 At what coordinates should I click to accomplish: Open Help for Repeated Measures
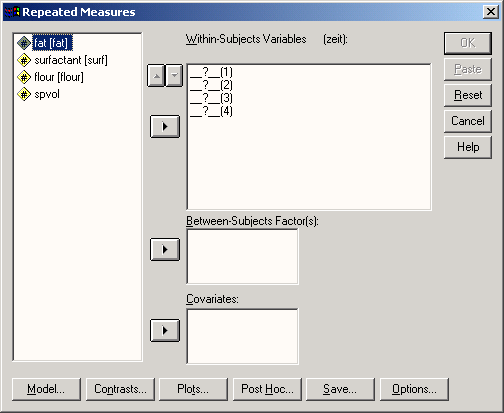coord(468,147)
